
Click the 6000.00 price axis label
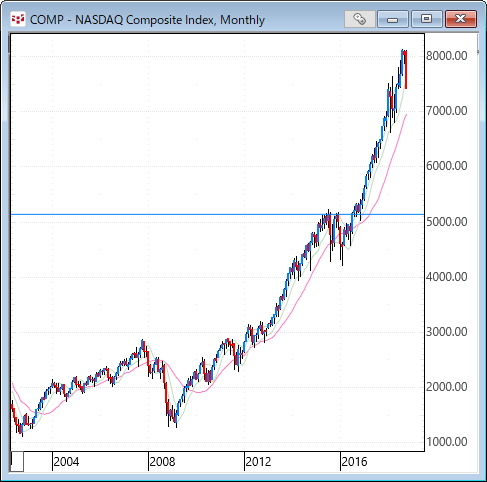(x=447, y=166)
